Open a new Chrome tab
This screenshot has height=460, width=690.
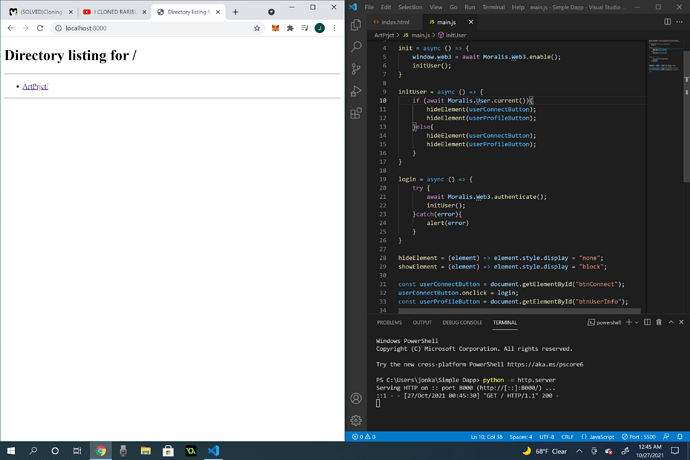(235, 12)
